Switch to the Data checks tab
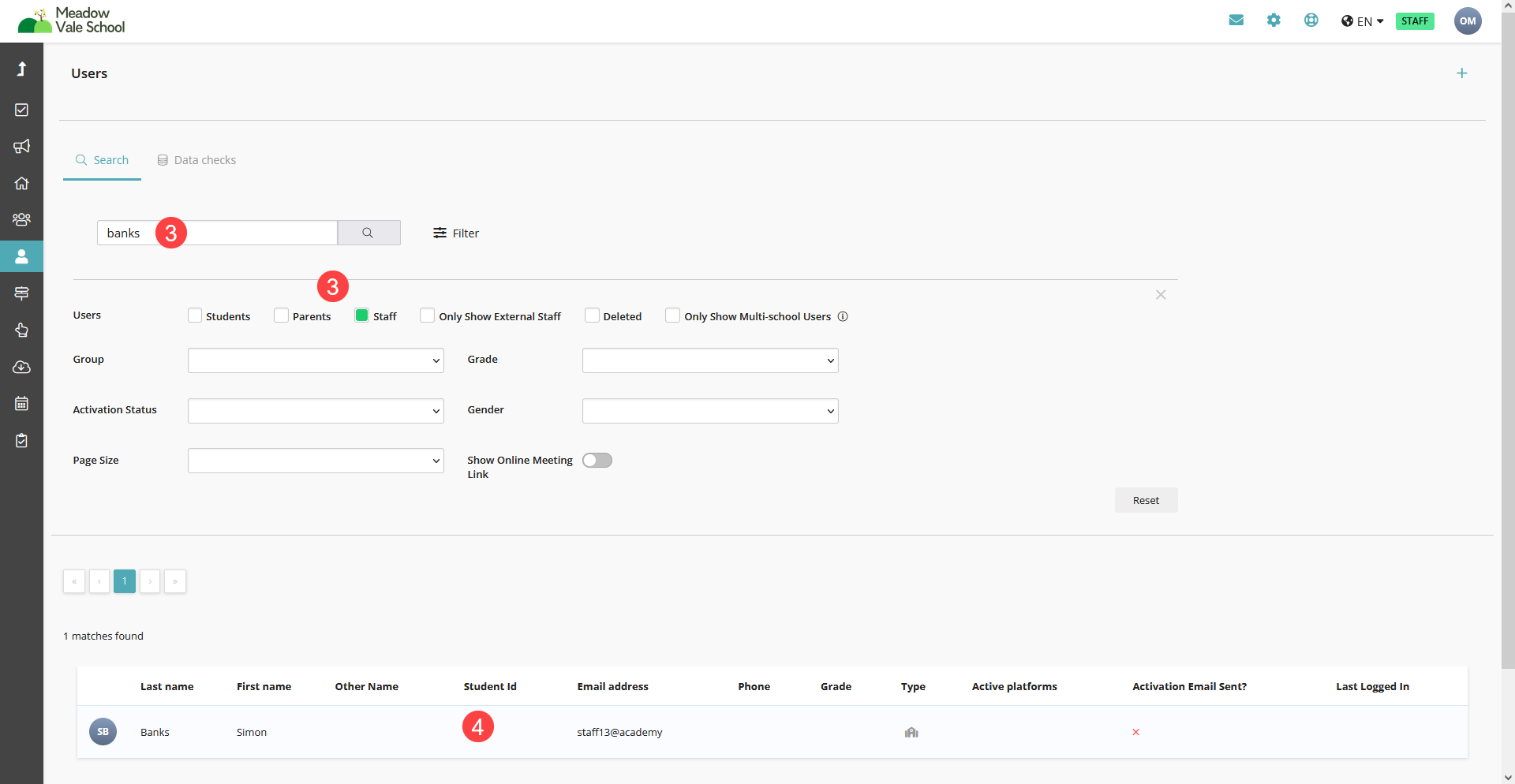 (196, 160)
